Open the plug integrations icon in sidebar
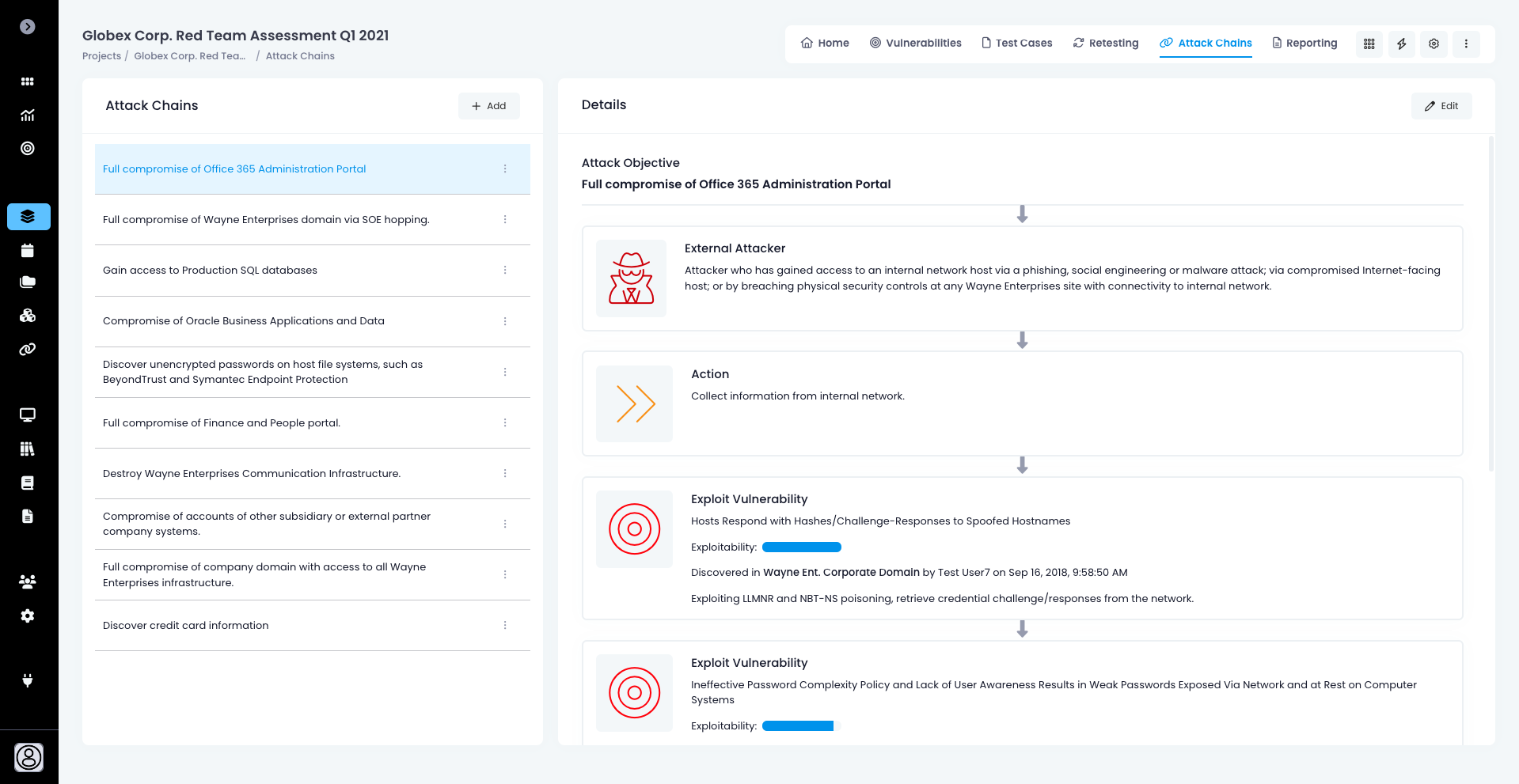Image resolution: width=1519 pixels, height=784 pixels. coord(28,680)
